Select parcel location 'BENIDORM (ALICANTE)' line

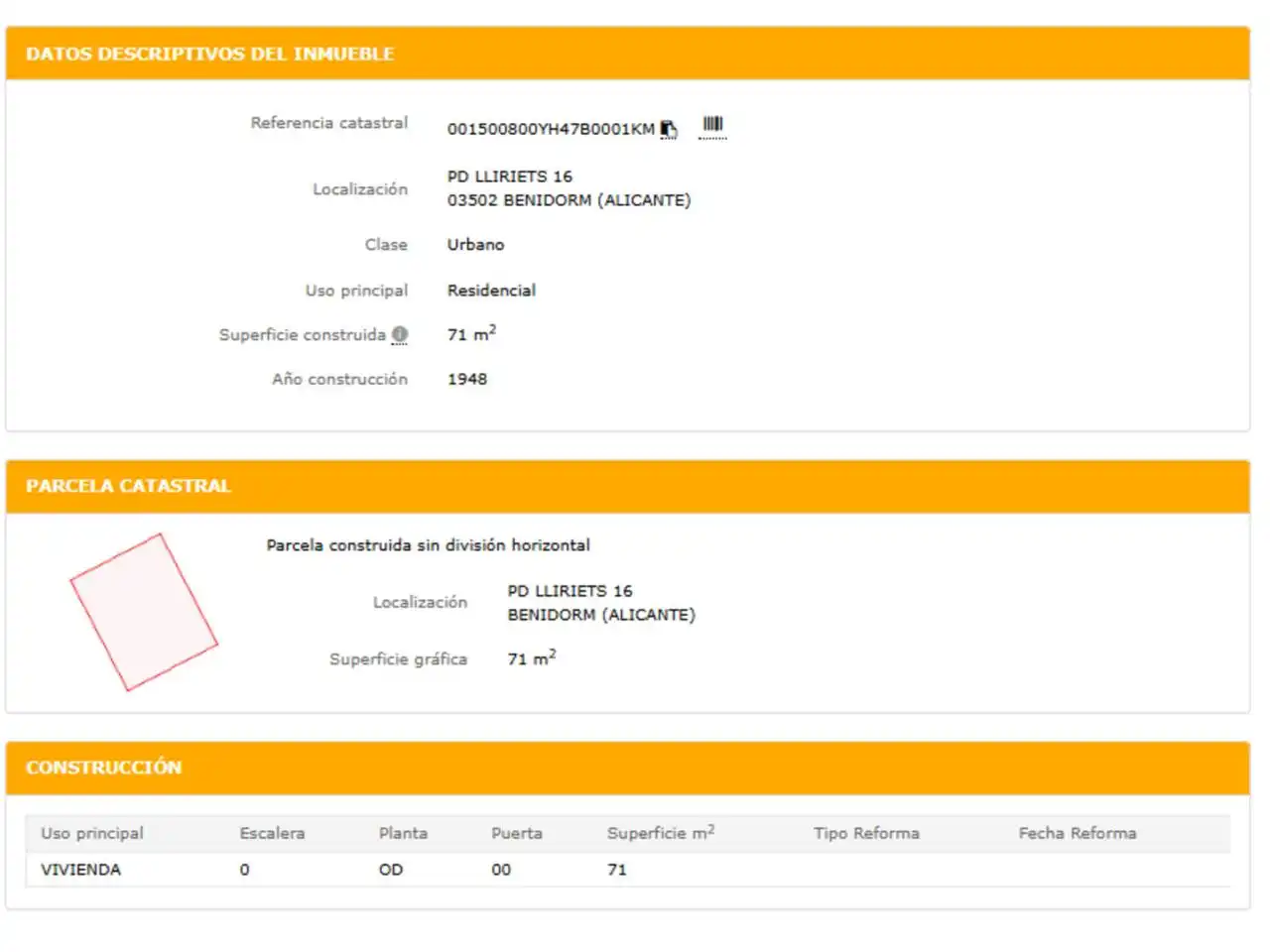pos(601,615)
